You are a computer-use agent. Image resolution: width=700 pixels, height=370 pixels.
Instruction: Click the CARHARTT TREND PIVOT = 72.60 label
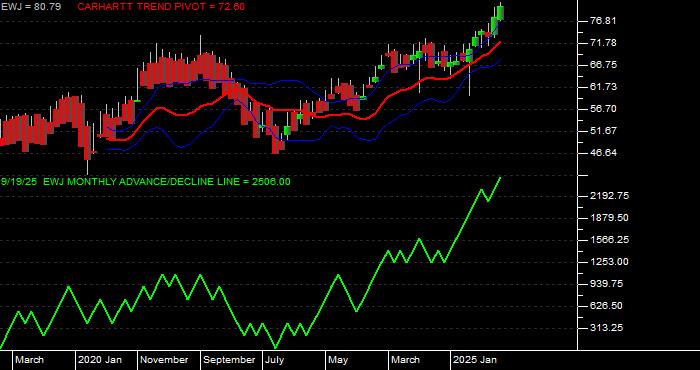[161, 7]
